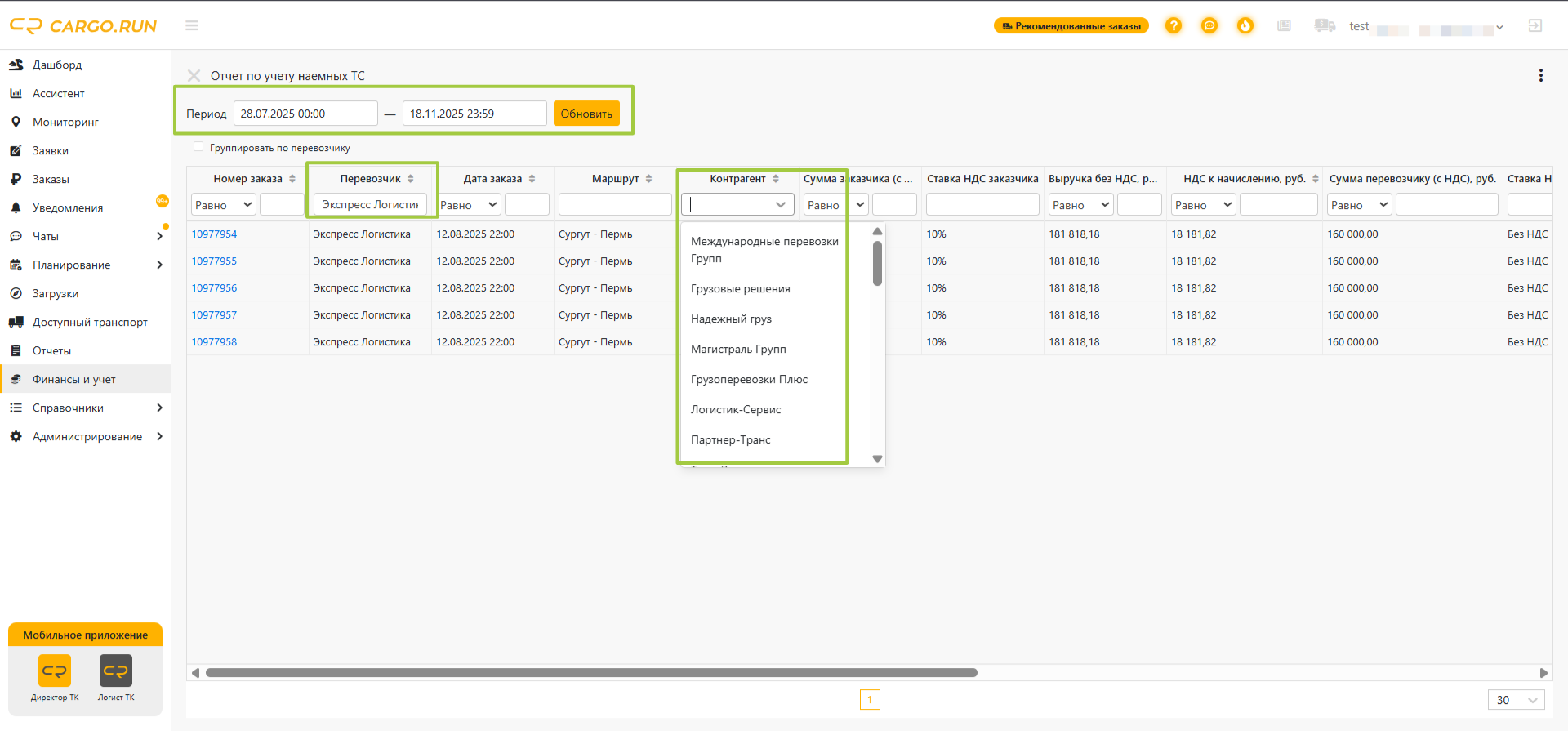This screenshot has width=1568, height=731.
Task: Click the table horizontal scrollbar
Action: point(591,673)
